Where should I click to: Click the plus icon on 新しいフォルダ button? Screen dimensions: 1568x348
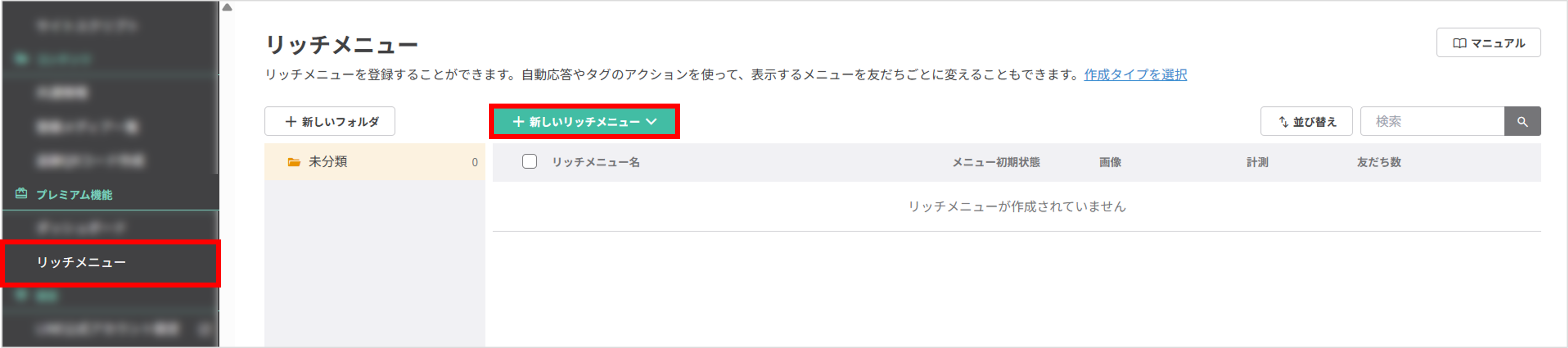(290, 121)
